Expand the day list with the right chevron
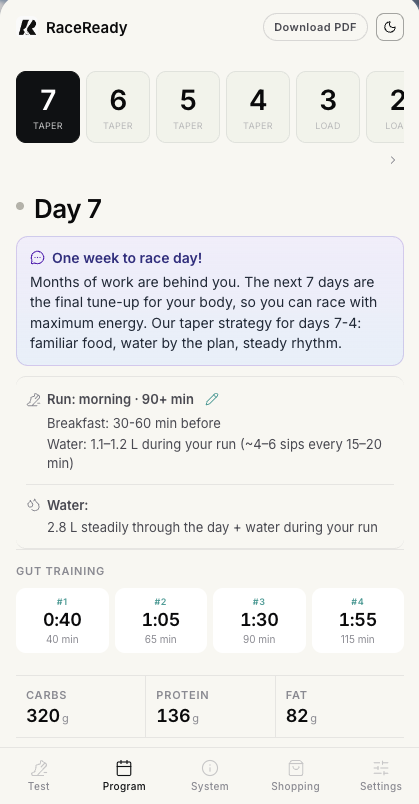Viewport: 419px width, 804px height. pos(393,160)
